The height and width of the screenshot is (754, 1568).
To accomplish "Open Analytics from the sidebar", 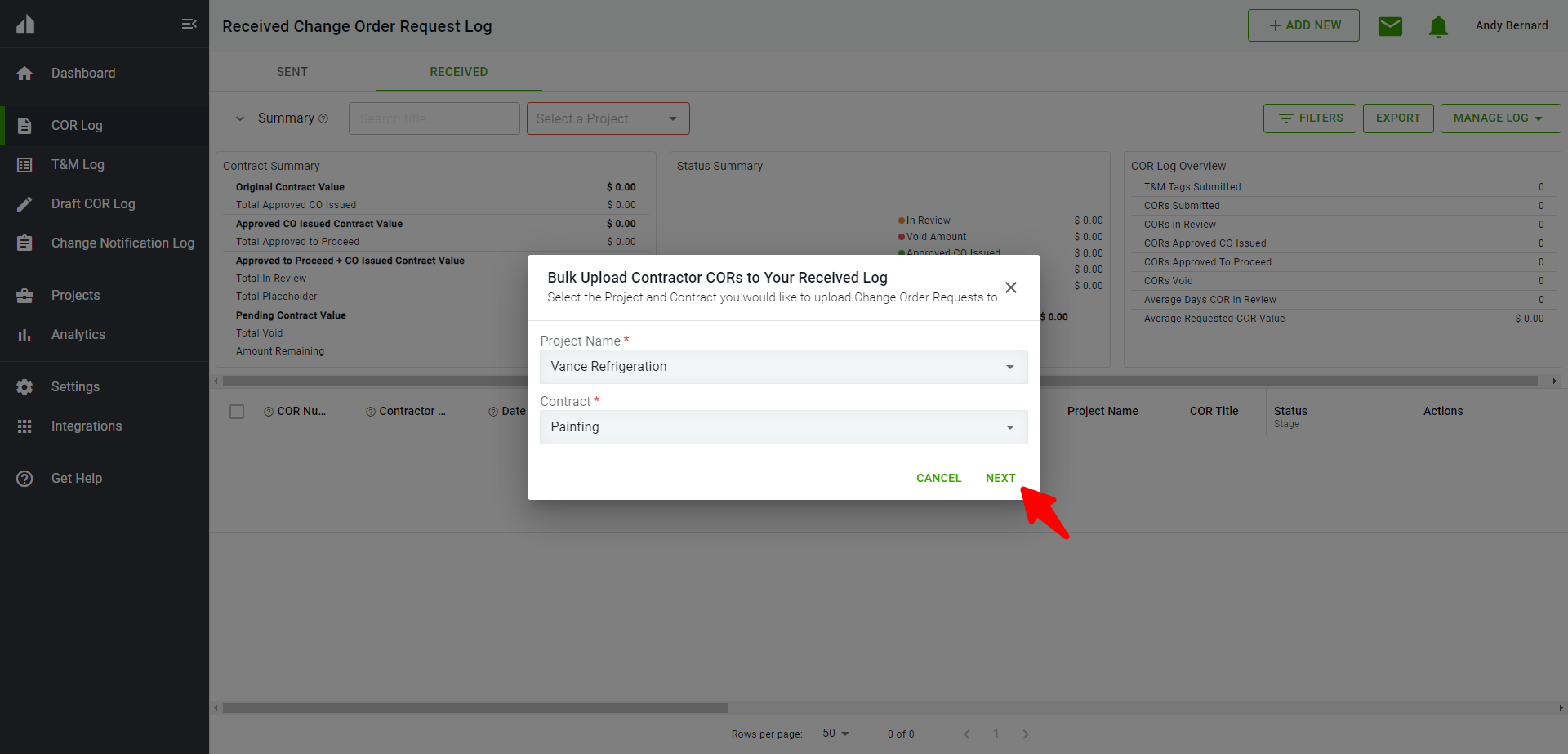I will pyautogui.click(x=78, y=335).
